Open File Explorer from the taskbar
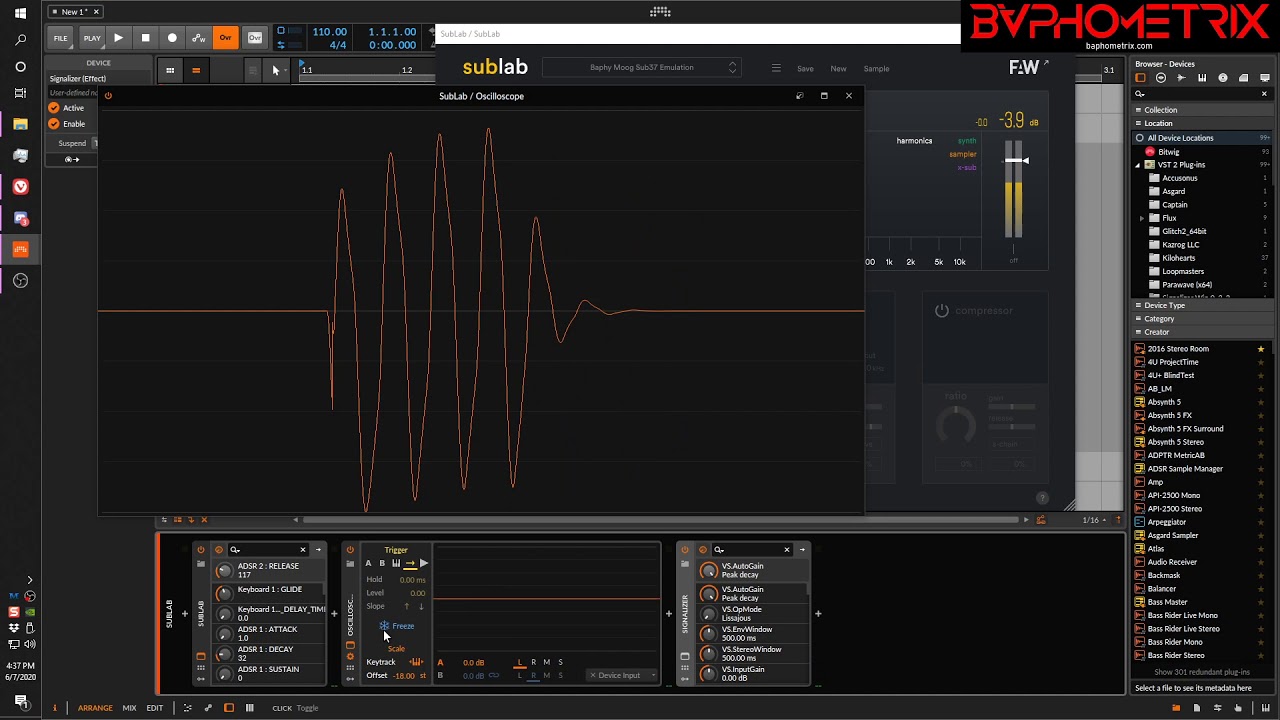Viewport: 1280px width, 720px height. (20, 124)
